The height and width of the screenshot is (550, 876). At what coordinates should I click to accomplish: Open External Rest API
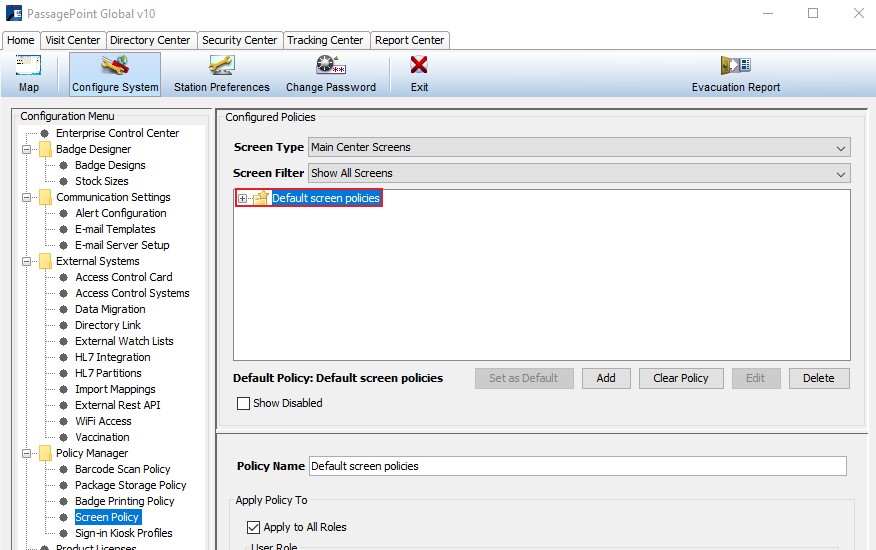(x=117, y=405)
